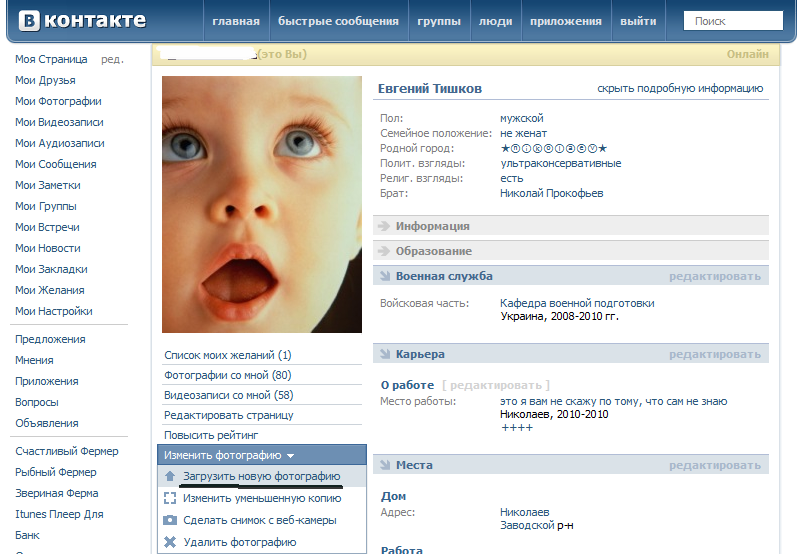Open Мои Сообщения
This screenshot has height=554, width=804.
[56, 164]
